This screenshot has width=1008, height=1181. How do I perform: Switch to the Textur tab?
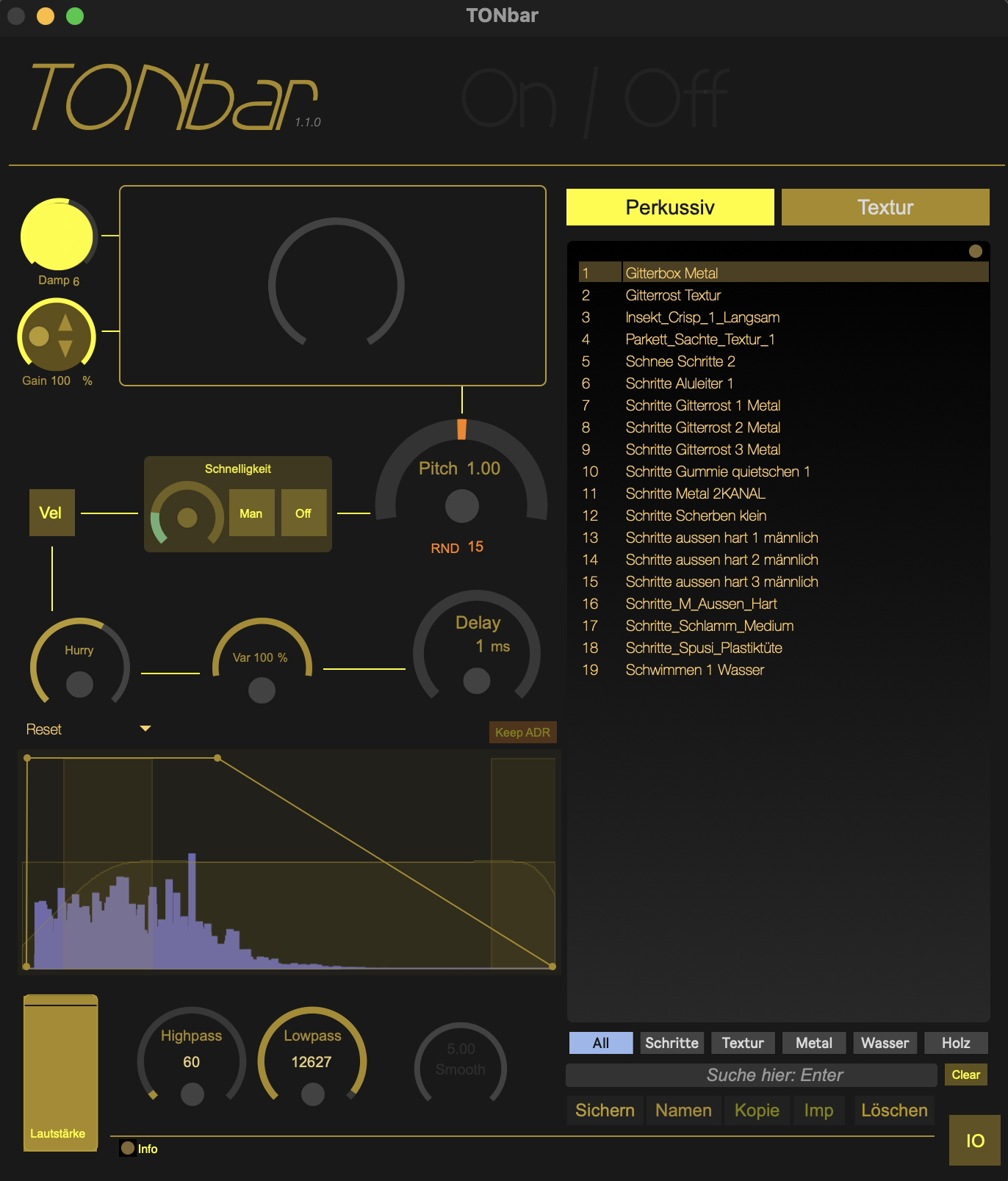pyautogui.click(x=885, y=207)
